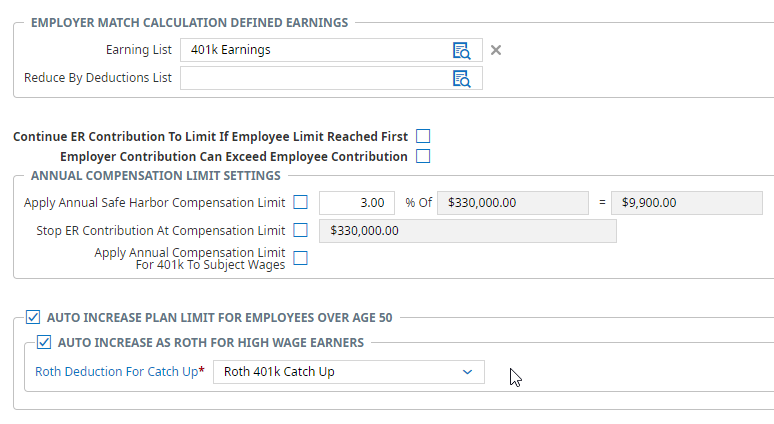Disable Auto Increase As Roth For High Wage Earners
This screenshot has height=424, width=774.
pyautogui.click(x=44, y=343)
